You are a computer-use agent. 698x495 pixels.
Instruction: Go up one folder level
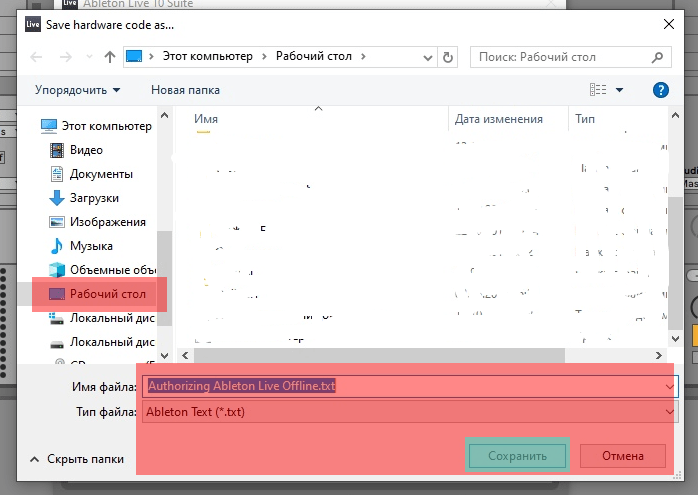(x=110, y=57)
